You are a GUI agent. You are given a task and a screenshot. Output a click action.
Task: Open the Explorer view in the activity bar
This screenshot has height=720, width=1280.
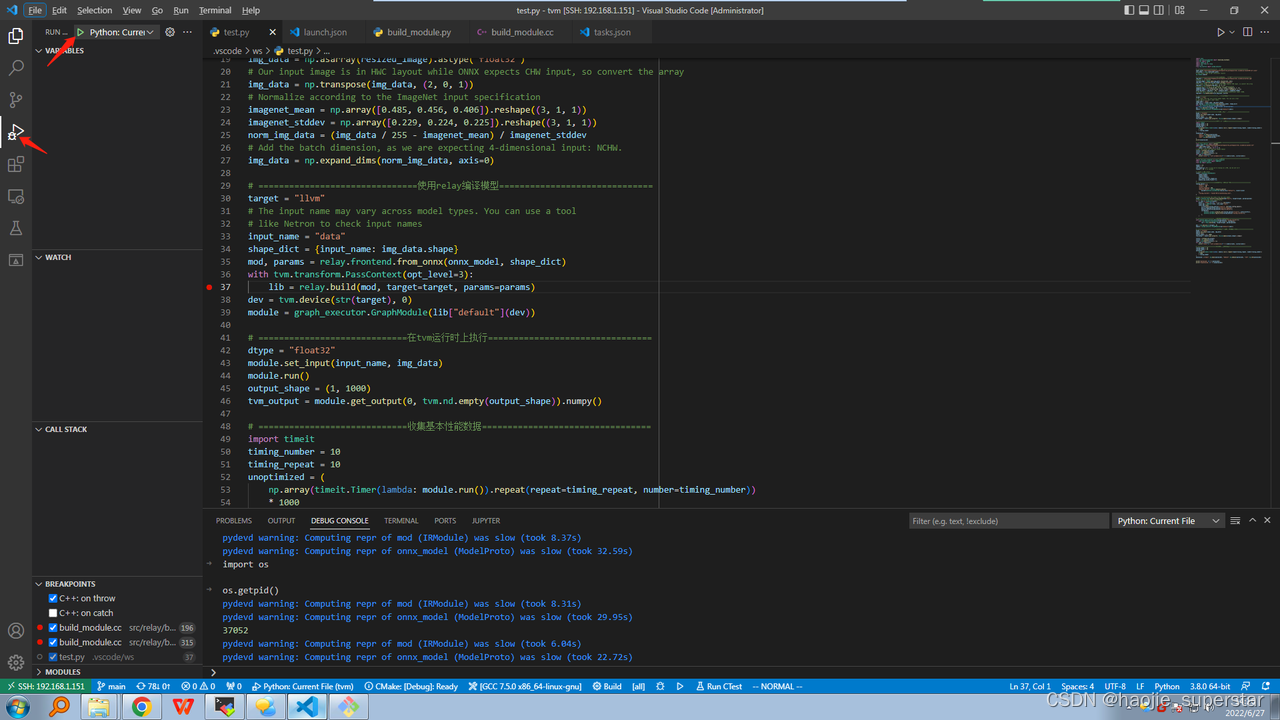[16, 36]
